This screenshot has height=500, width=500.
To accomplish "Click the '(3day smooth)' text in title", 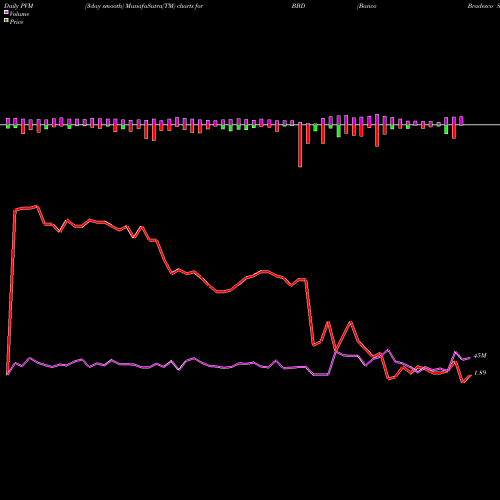I will coord(104,6).
